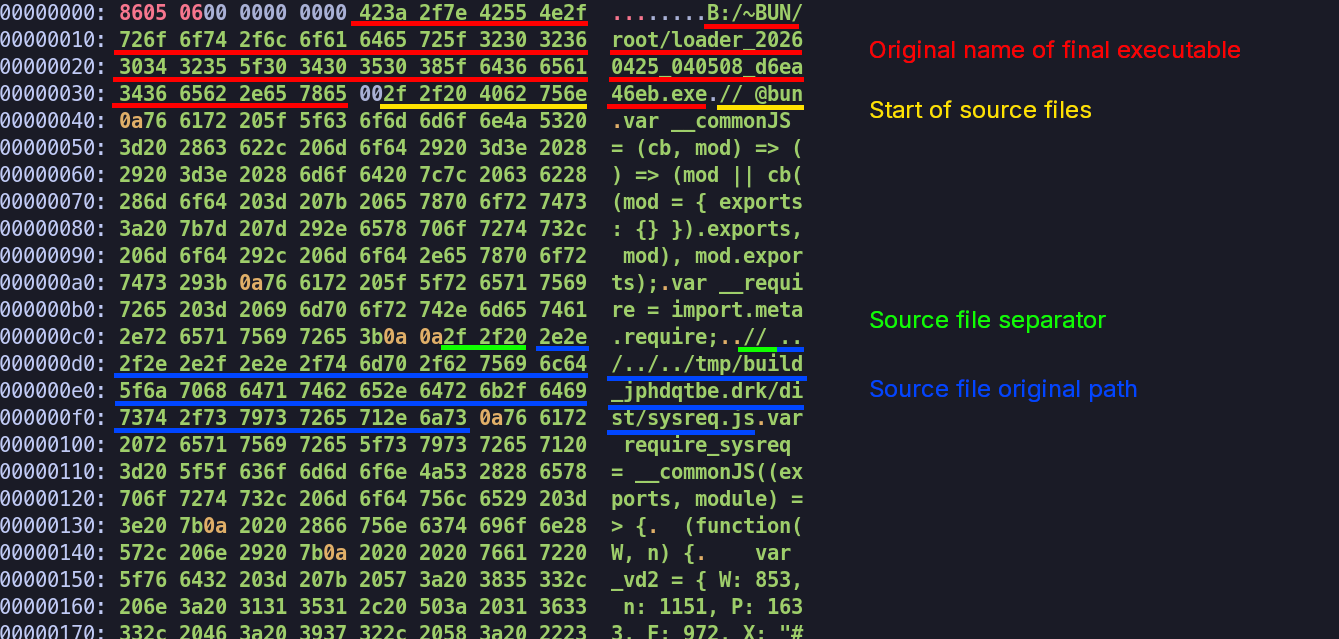Click ASCII text '= __commonJS((ex'
Viewport: 1339px width, 639px height.
point(707,472)
